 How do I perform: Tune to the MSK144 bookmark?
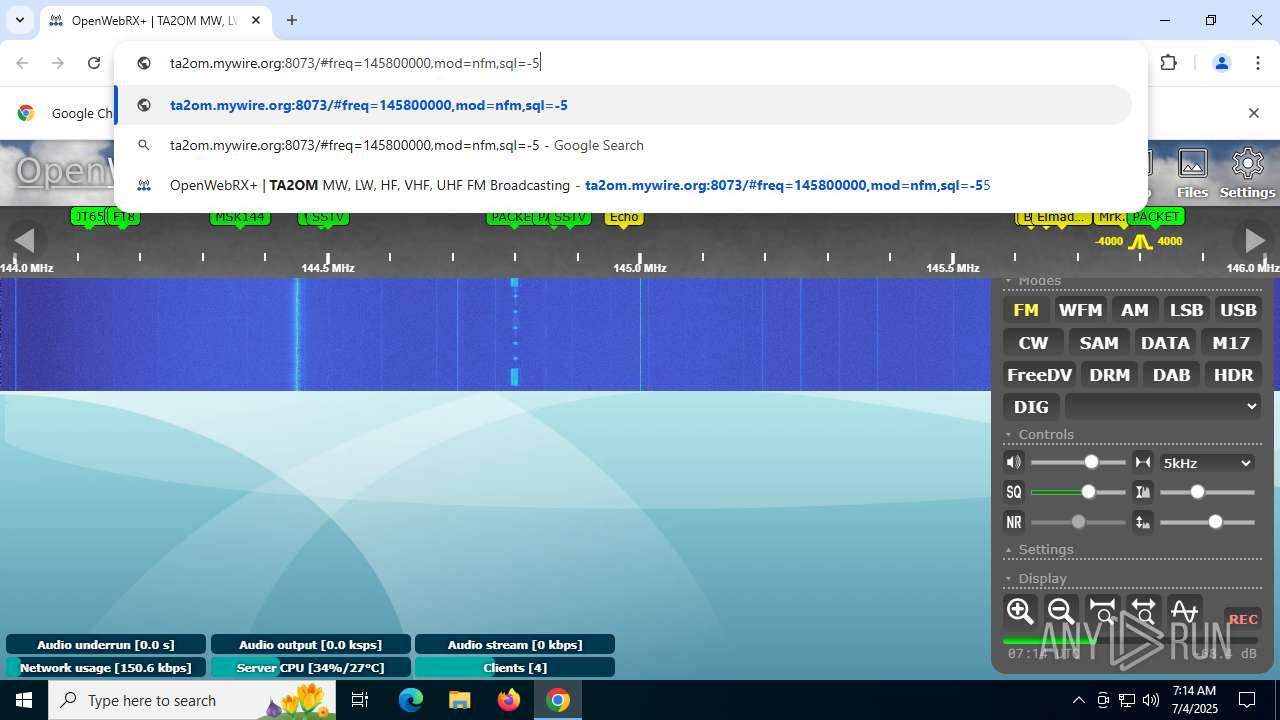(240, 216)
